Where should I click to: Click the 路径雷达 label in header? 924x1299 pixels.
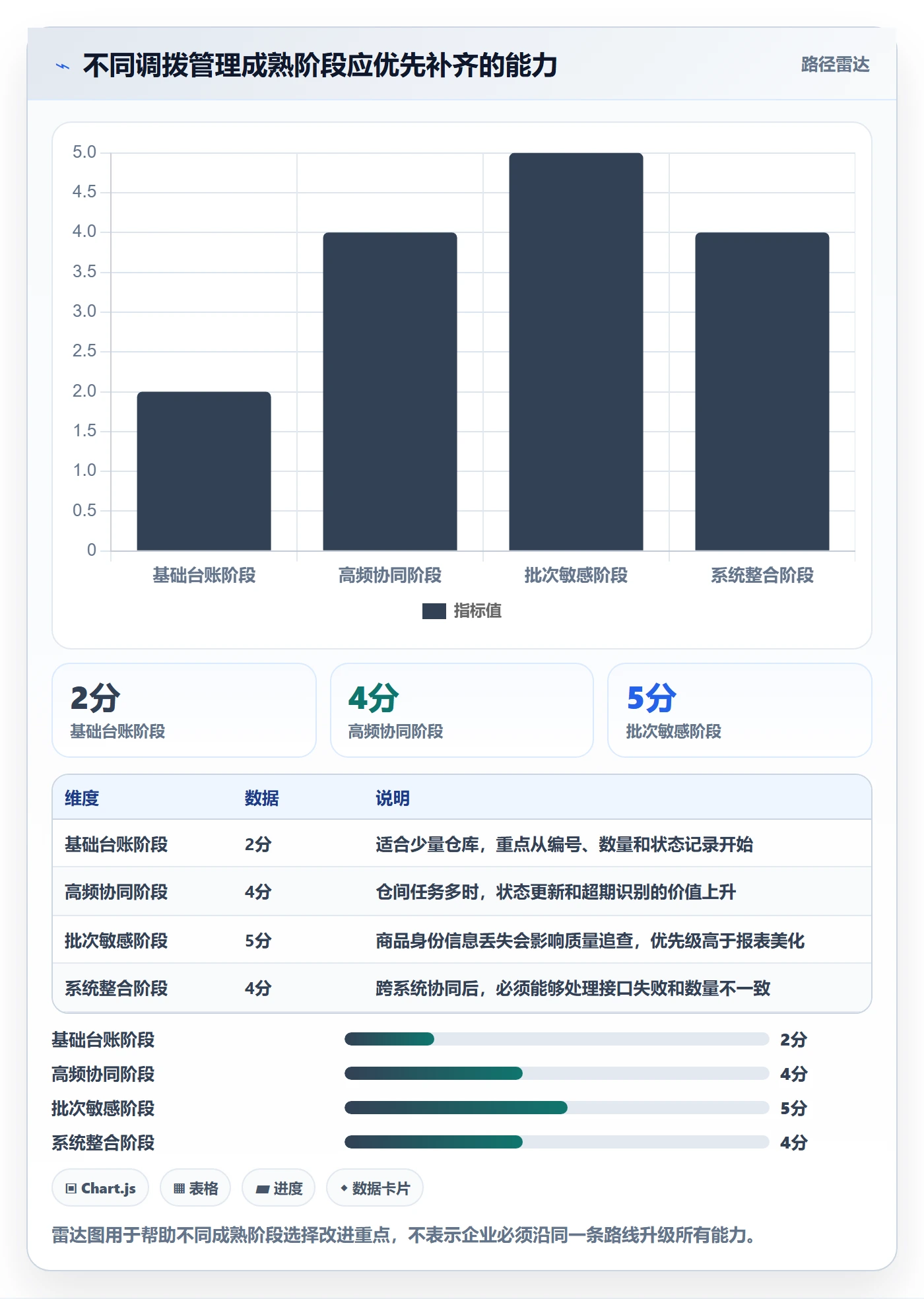pos(835,65)
